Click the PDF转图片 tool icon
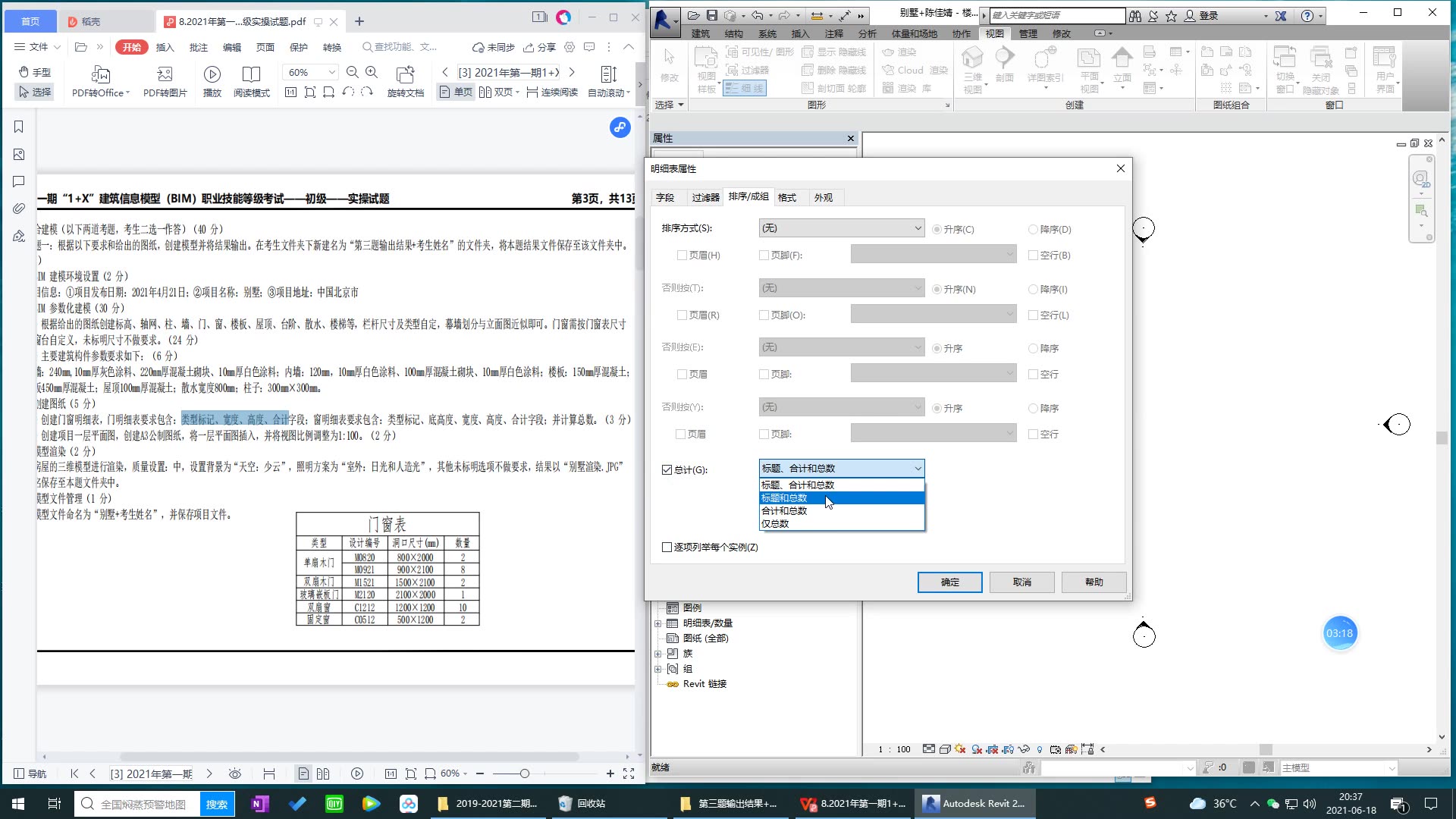1456x819 pixels. pos(165,74)
